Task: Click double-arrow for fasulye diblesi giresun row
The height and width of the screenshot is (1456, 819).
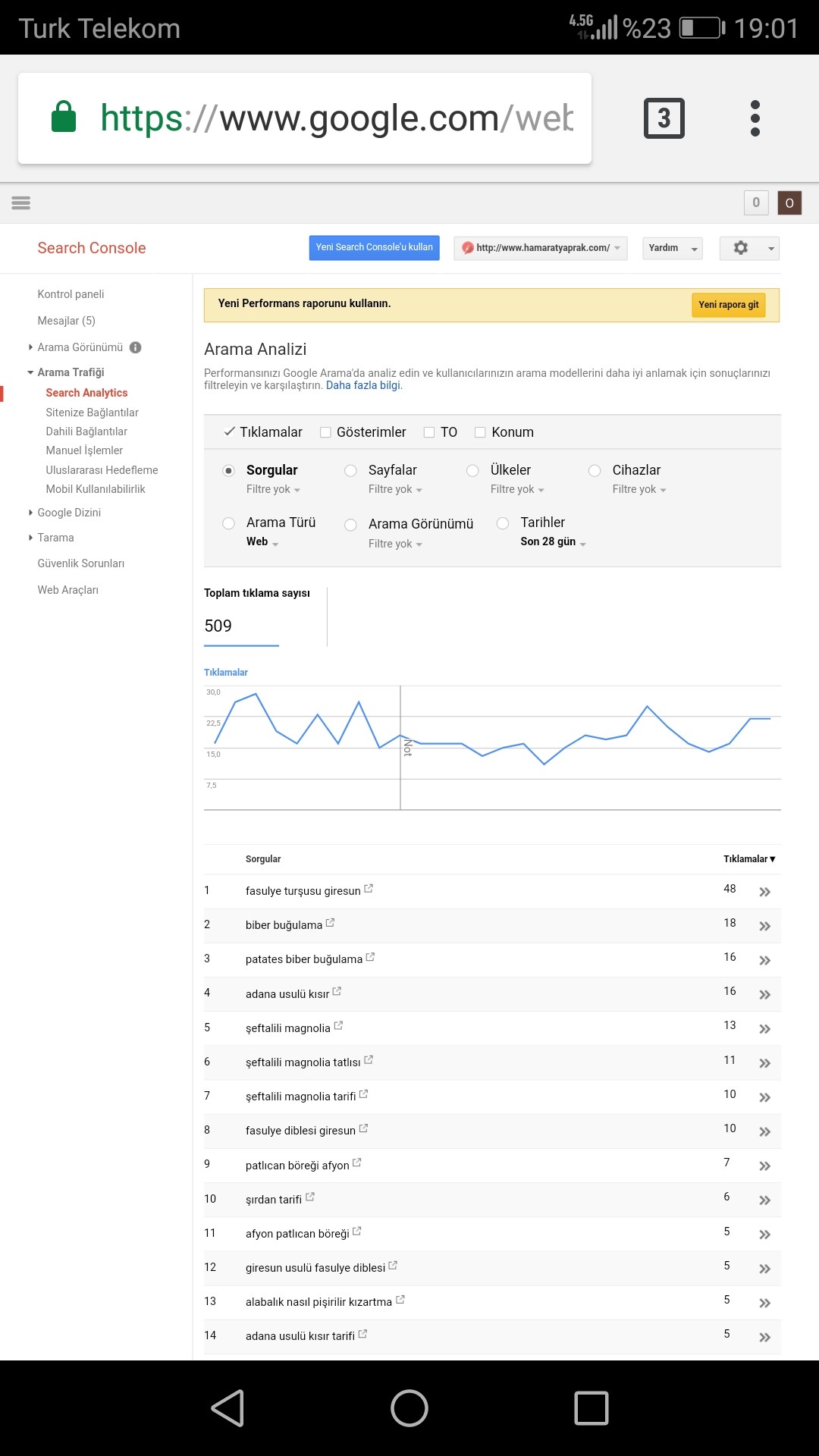Action: (765, 1131)
